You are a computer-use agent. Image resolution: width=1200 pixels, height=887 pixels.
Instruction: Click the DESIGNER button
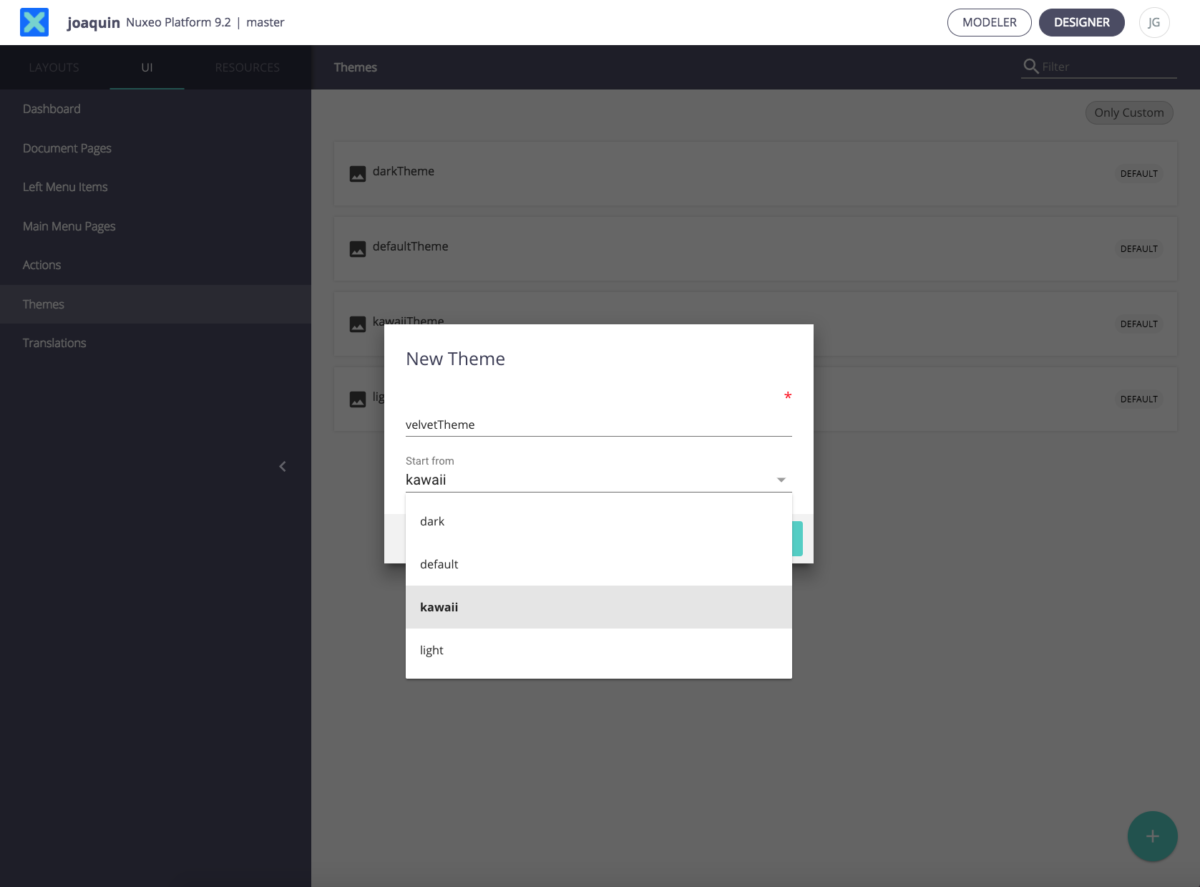pos(1082,21)
